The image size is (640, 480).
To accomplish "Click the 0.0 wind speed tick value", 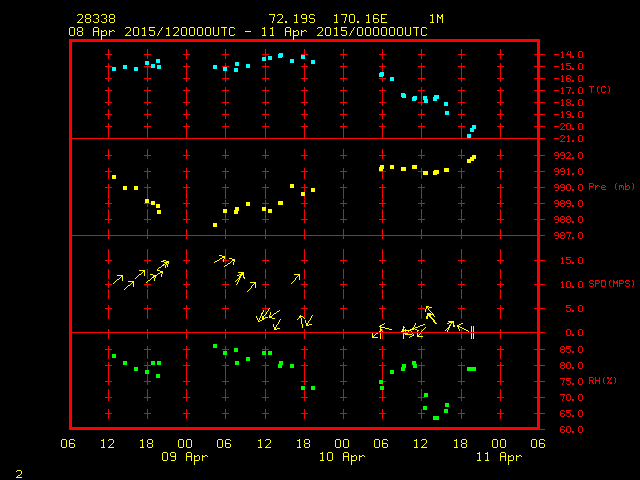I will [x=574, y=333].
